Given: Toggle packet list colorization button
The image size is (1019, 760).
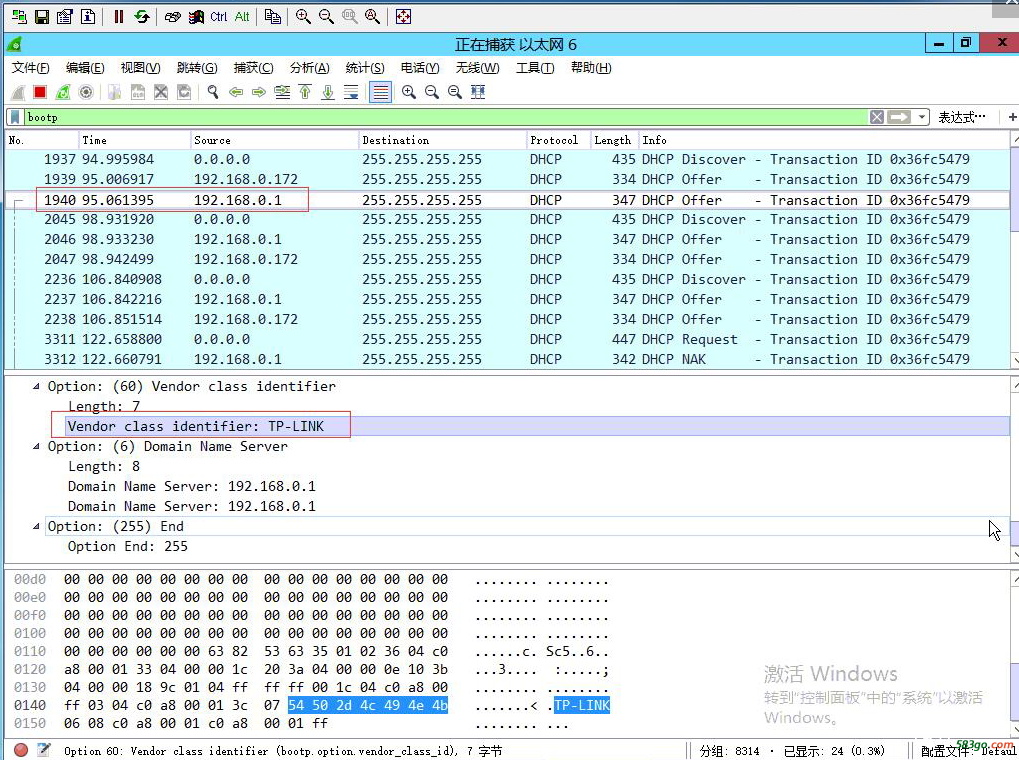Looking at the screenshot, I should click(x=380, y=92).
